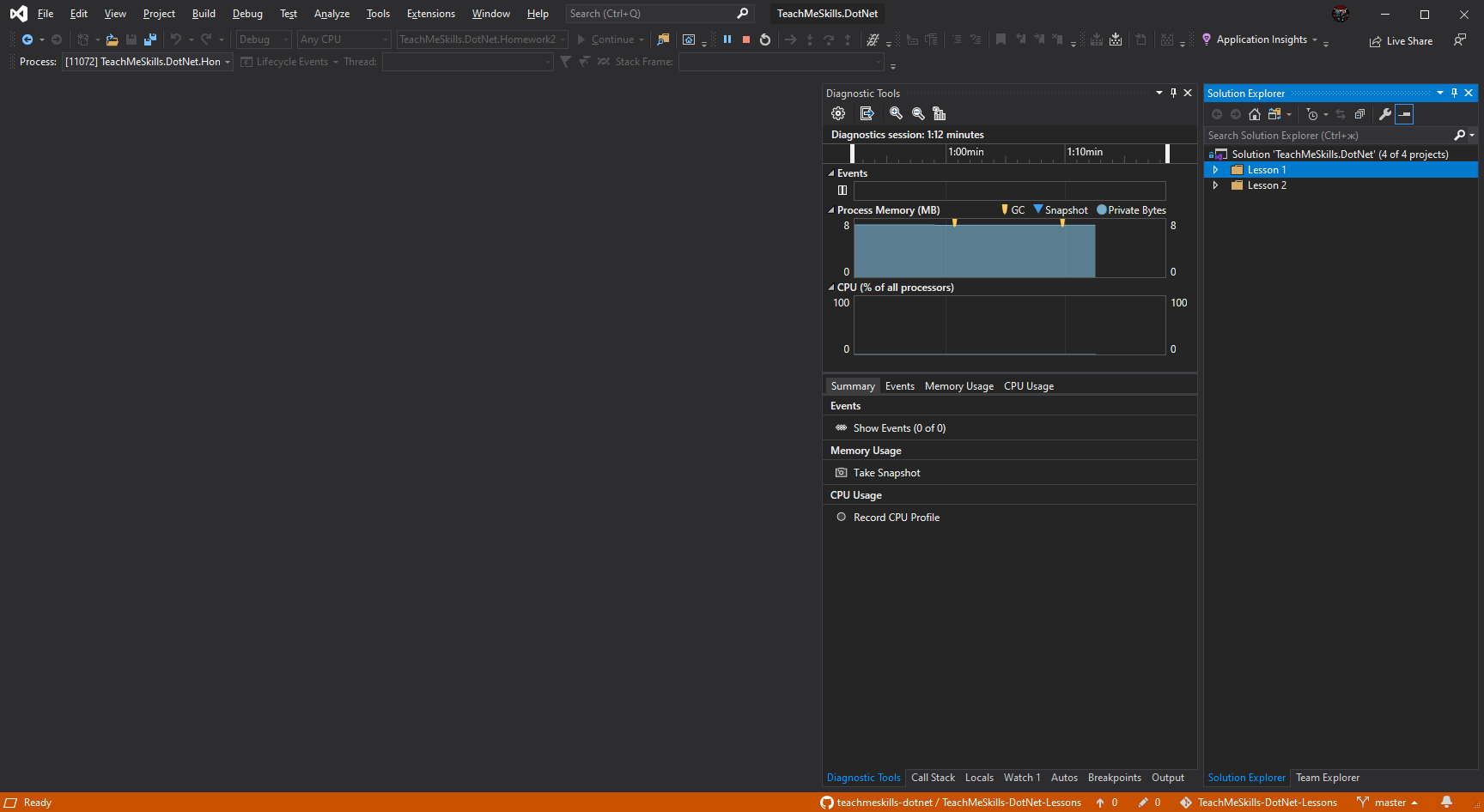The width and height of the screenshot is (1484, 812).
Task: Open the File menu
Action: click(46, 14)
